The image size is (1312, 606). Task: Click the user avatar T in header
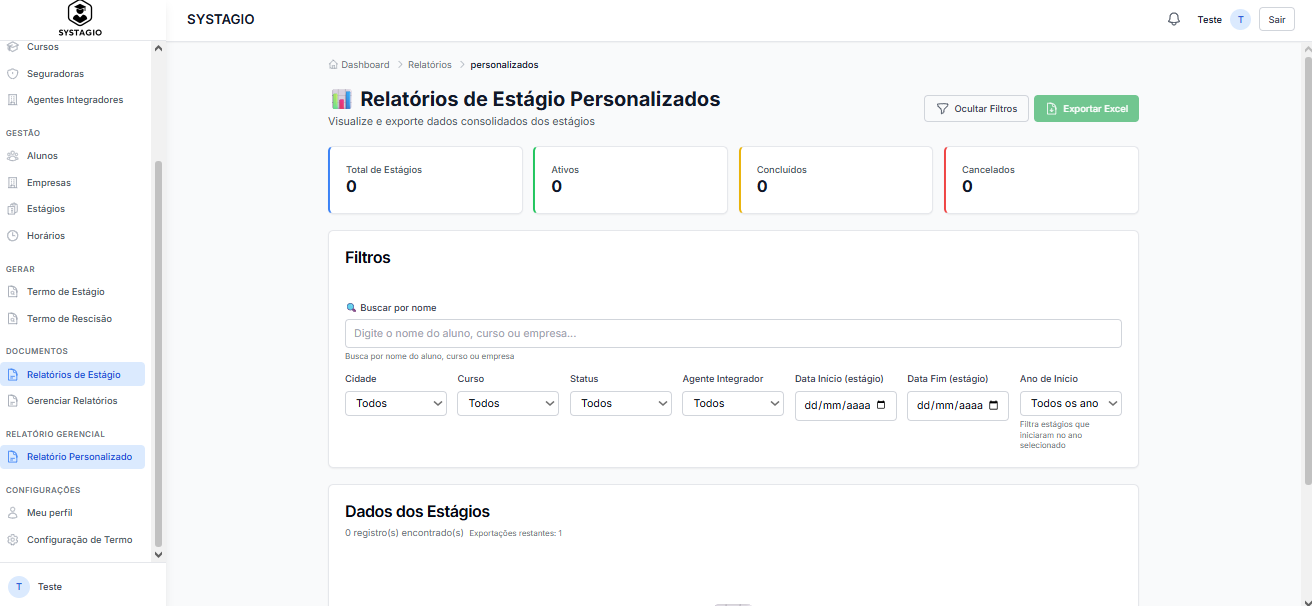click(x=1240, y=20)
